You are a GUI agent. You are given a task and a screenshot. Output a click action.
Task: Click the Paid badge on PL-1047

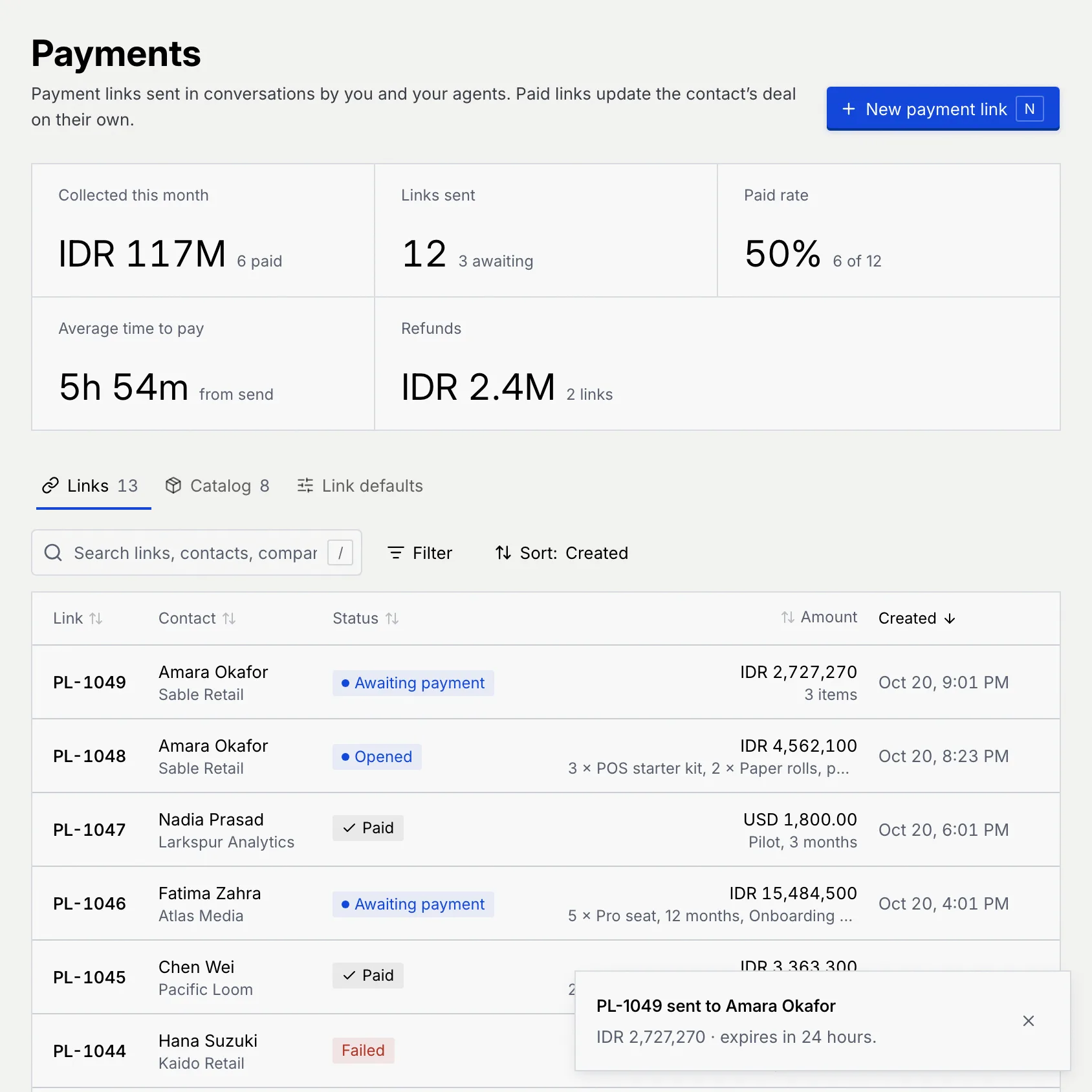[x=368, y=828]
